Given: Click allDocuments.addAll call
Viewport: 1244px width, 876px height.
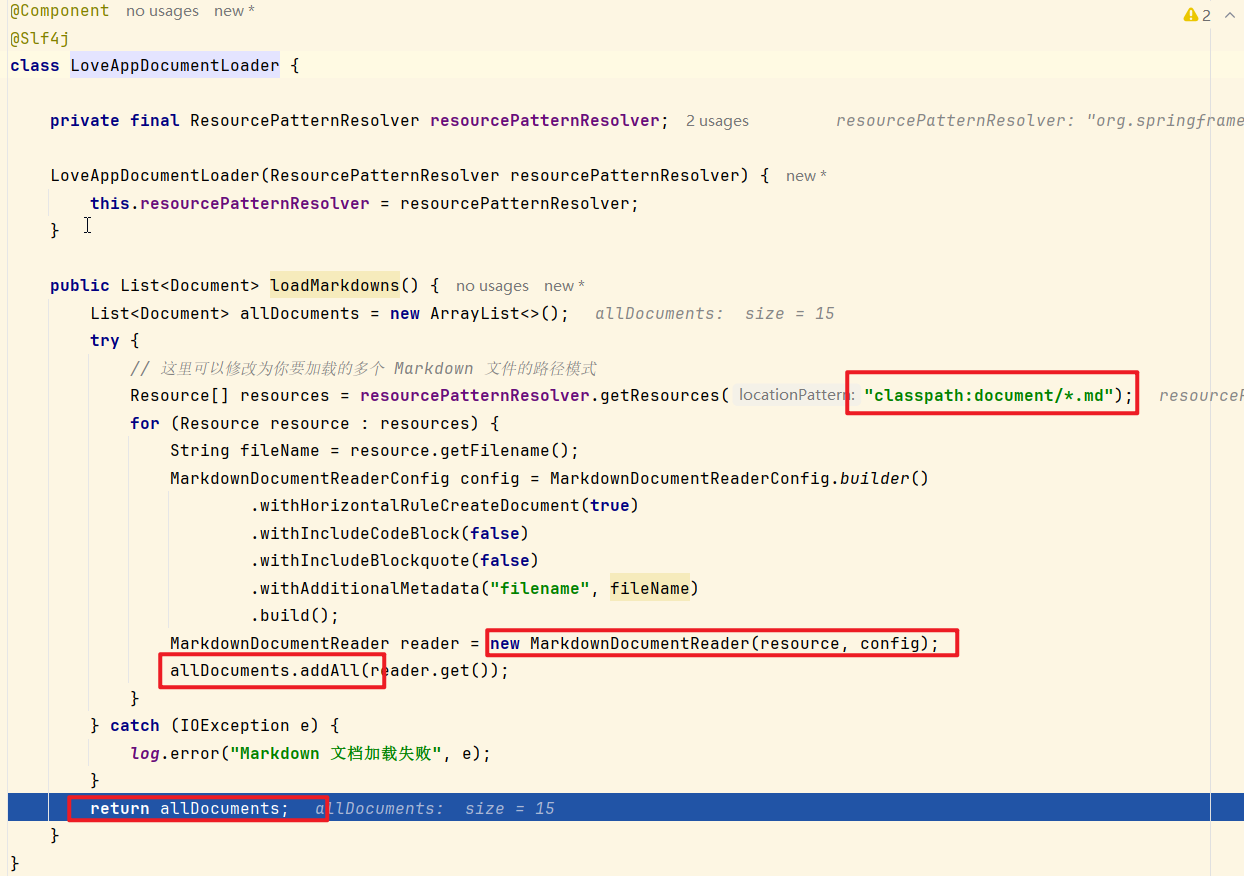Looking at the screenshot, I should [x=265, y=670].
